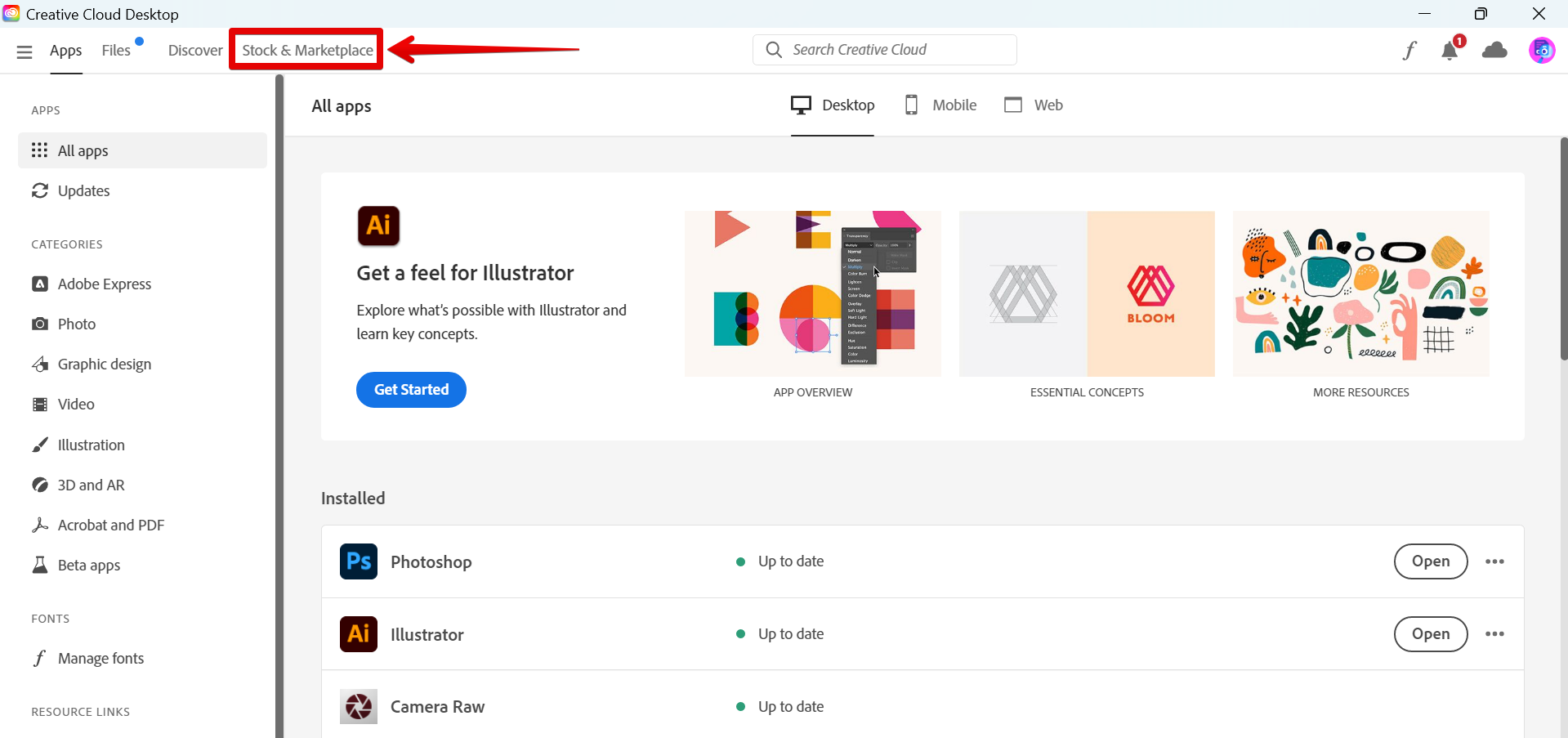Viewport: 1568px width, 738px height.
Task: Open more options for Photoshop
Action: pos(1494,561)
